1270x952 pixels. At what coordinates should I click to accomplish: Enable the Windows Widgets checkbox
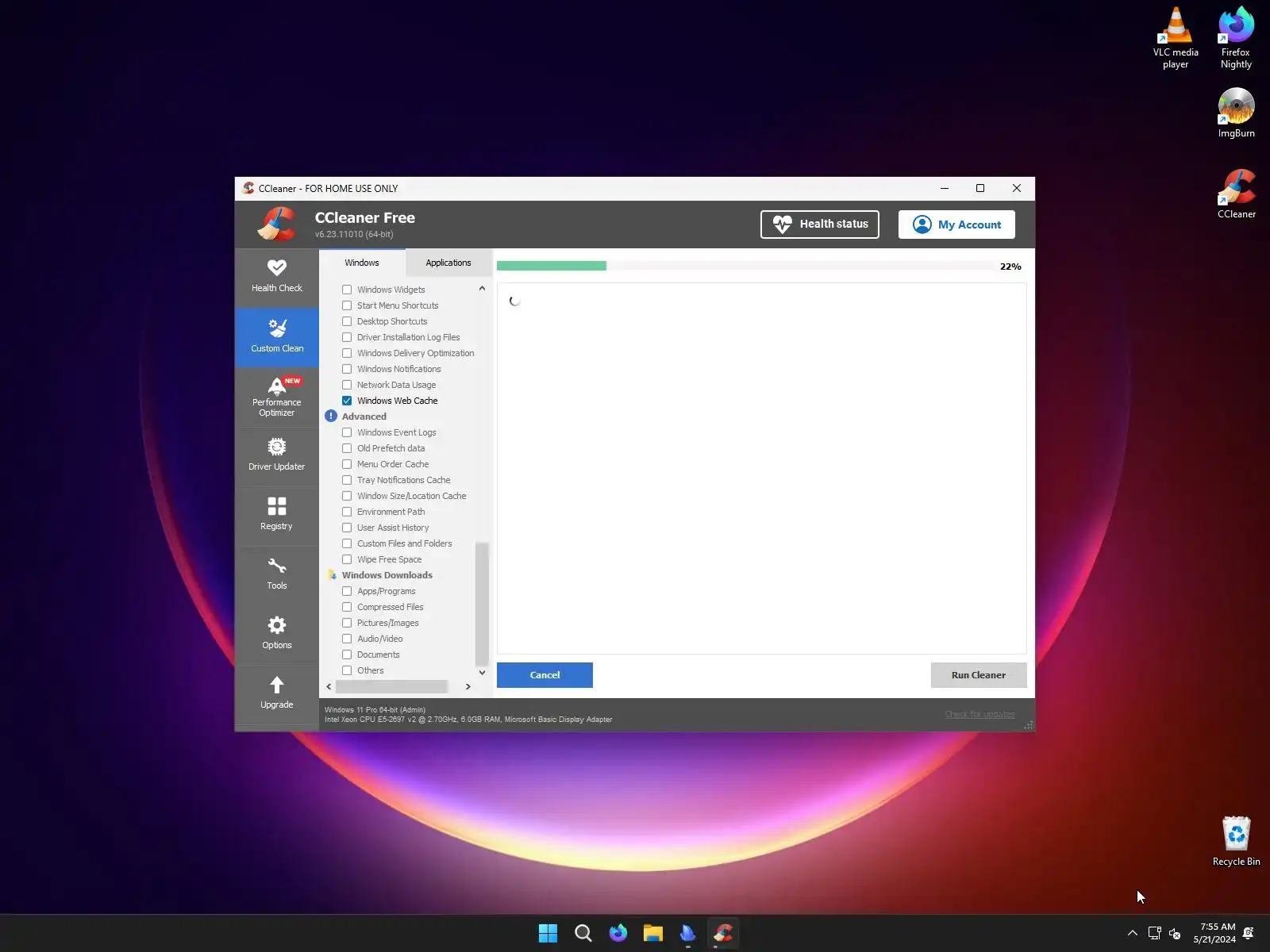(x=347, y=290)
